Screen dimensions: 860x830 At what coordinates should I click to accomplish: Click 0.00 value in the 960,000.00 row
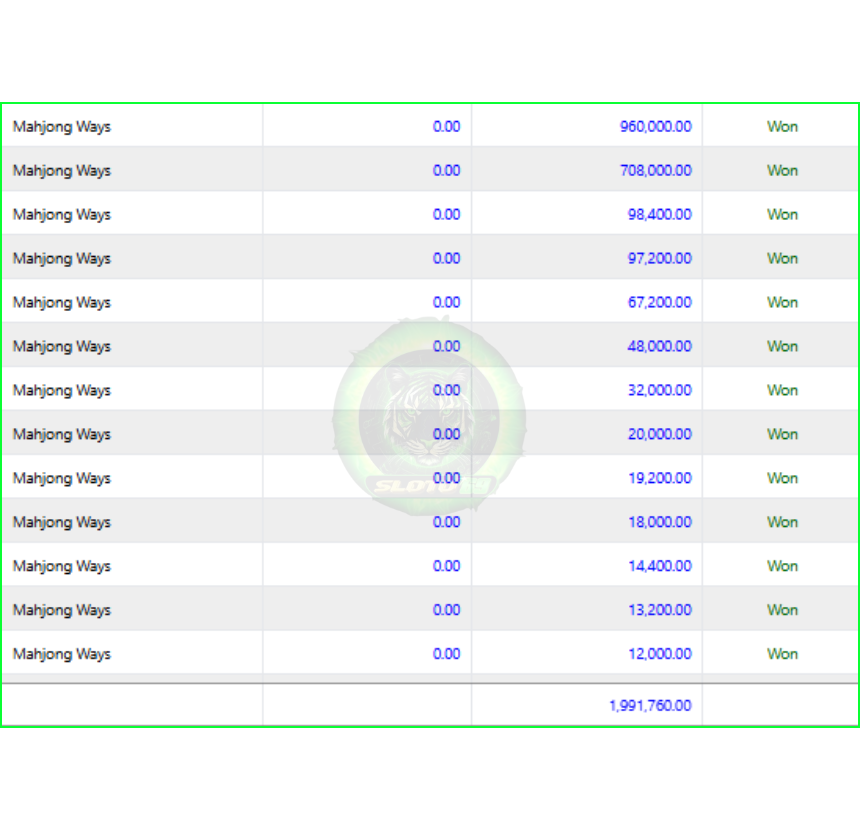point(446,127)
